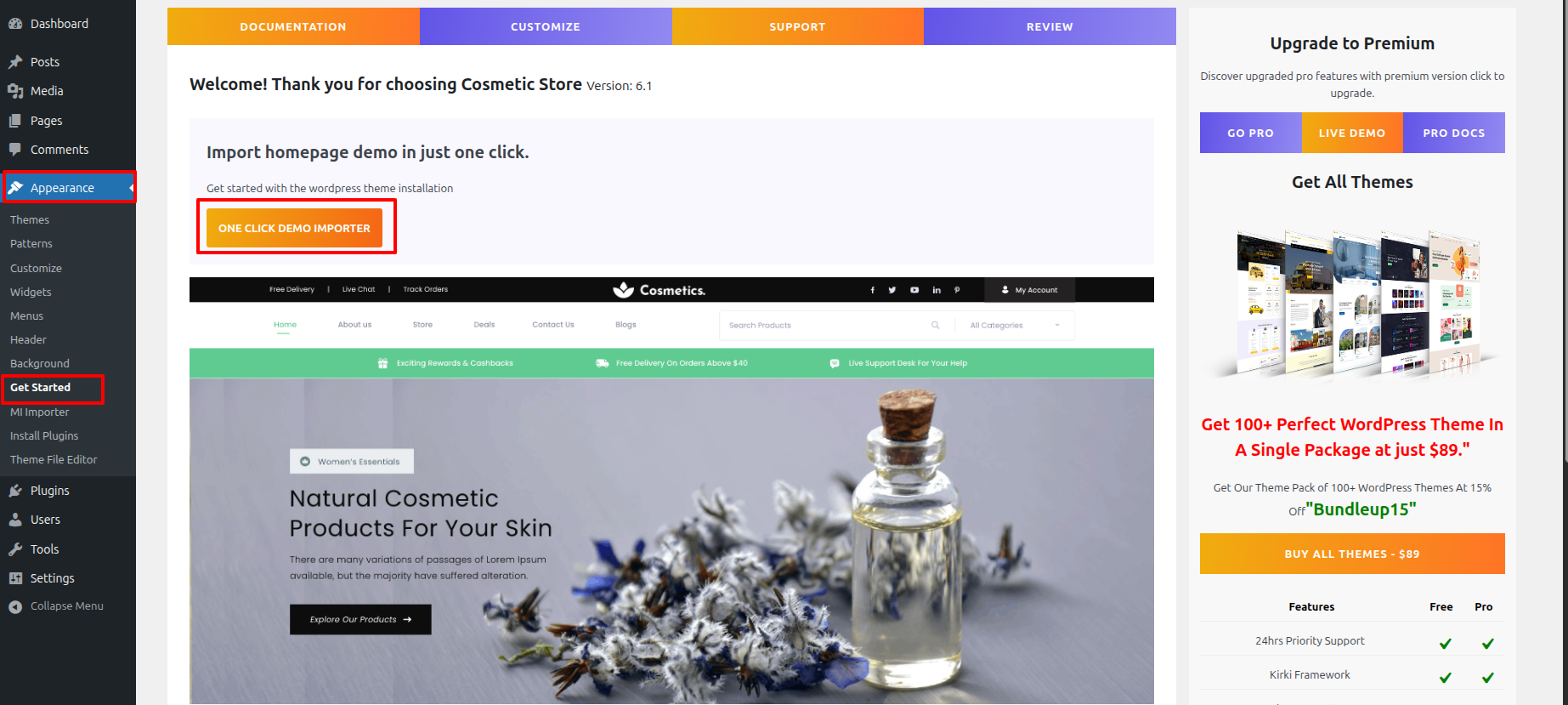Collapse the Appearance submenu arrow
1568x705 pixels.
point(132,188)
